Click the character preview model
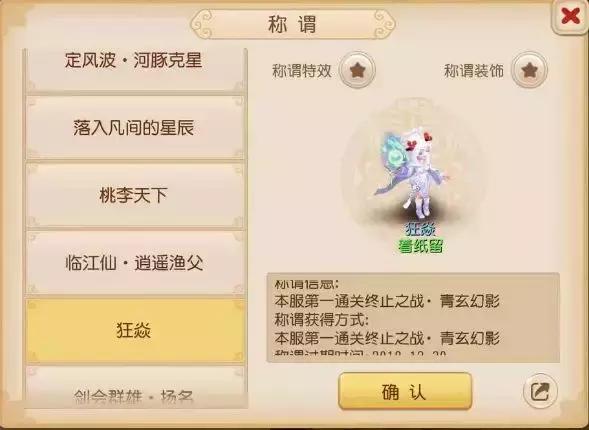Viewport: 589px width, 430px height. (x=413, y=173)
